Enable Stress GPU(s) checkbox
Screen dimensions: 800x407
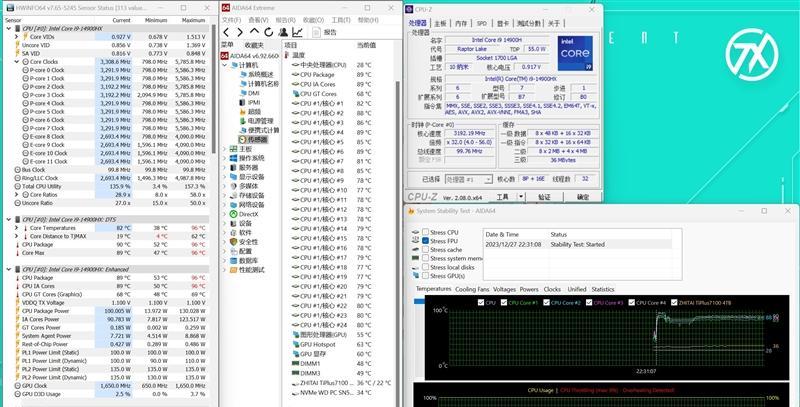tap(425, 276)
